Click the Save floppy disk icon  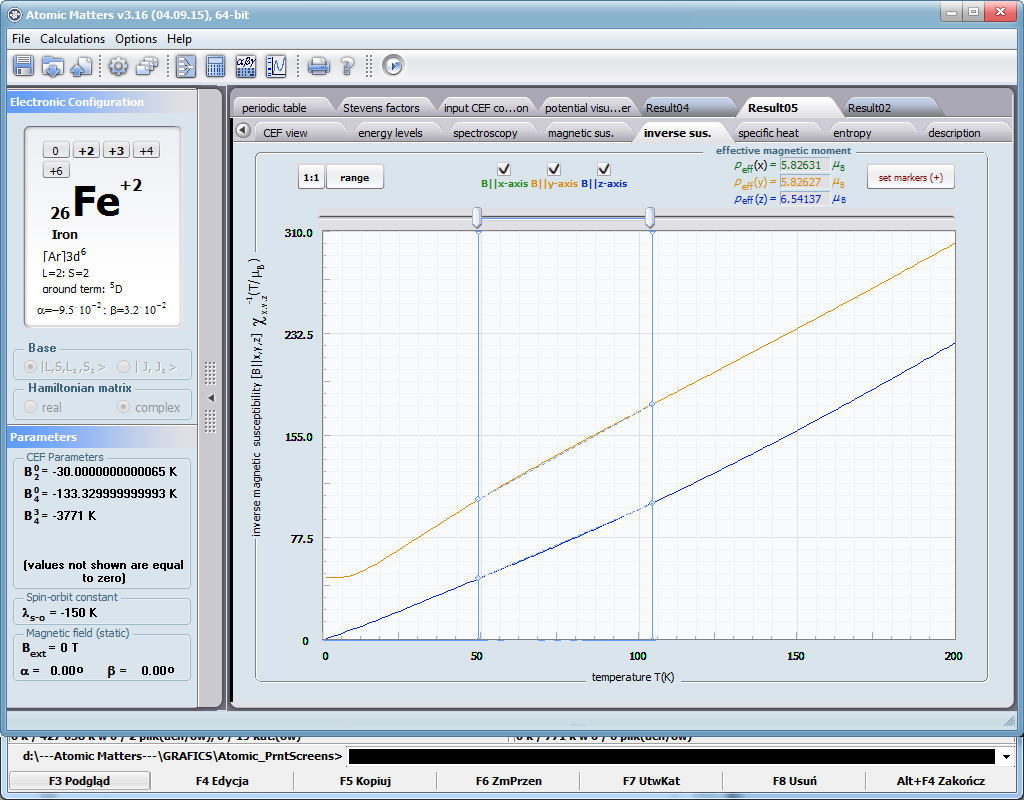pos(24,66)
